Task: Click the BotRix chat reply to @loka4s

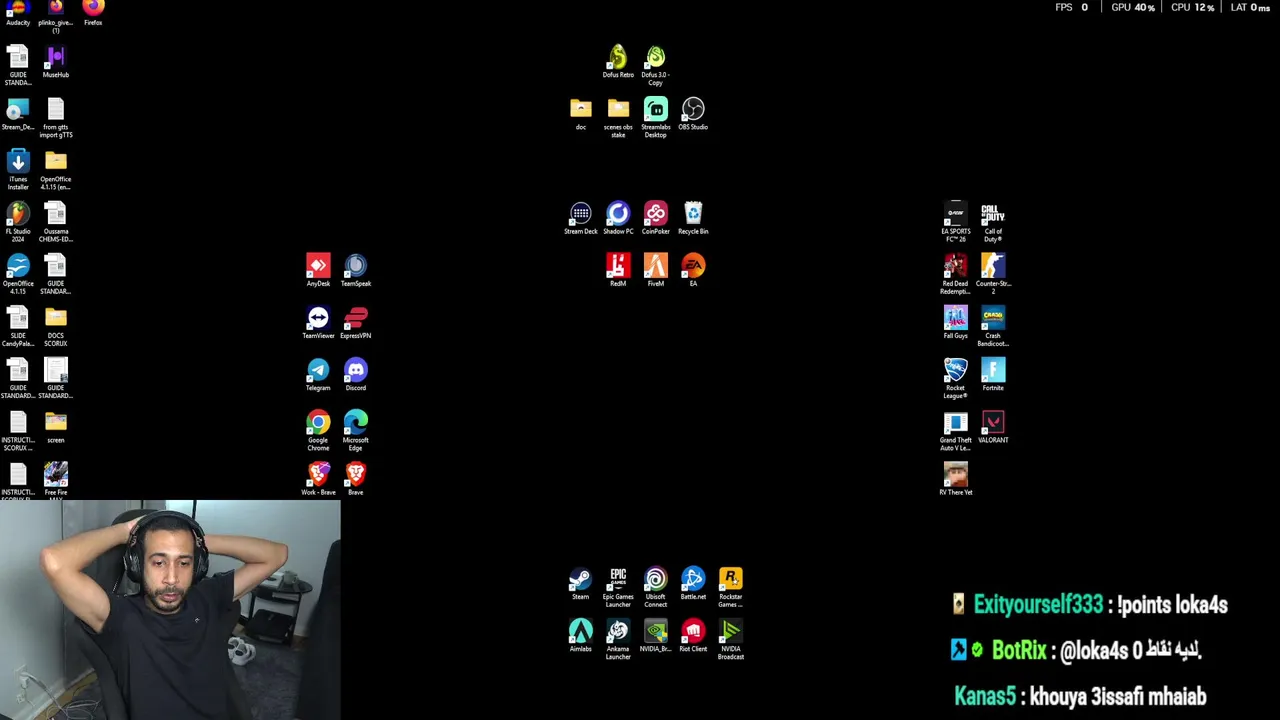Action: 1076,650
